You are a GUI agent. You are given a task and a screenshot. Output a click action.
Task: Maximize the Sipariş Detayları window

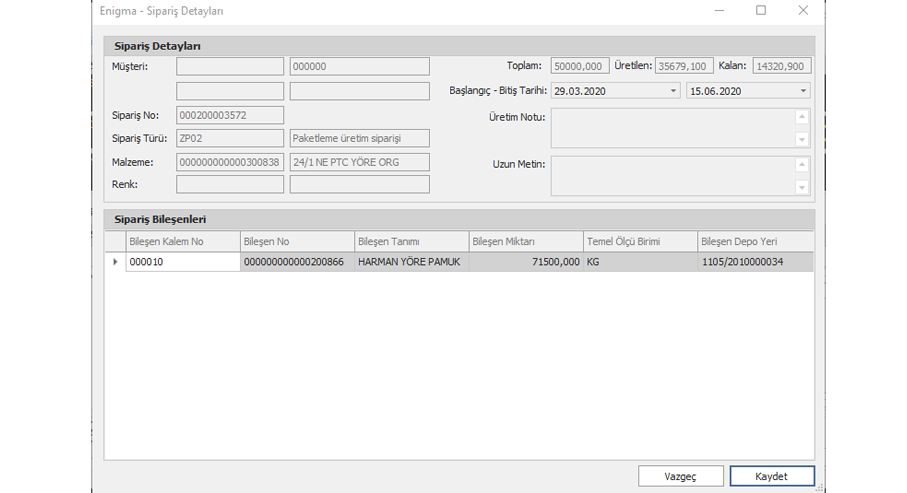(x=761, y=11)
